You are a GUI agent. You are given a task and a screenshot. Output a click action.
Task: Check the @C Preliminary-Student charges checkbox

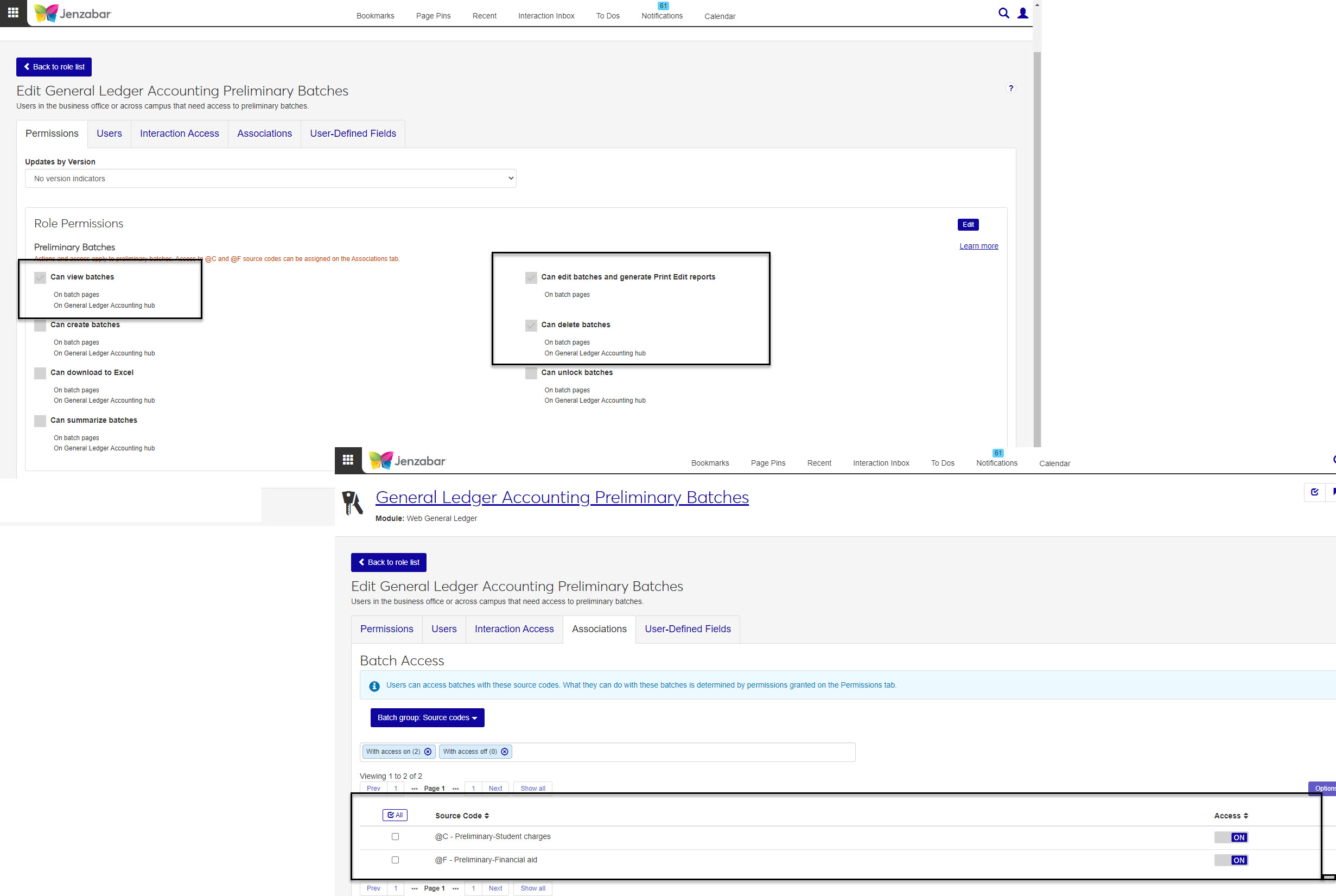pyautogui.click(x=395, y=836)
